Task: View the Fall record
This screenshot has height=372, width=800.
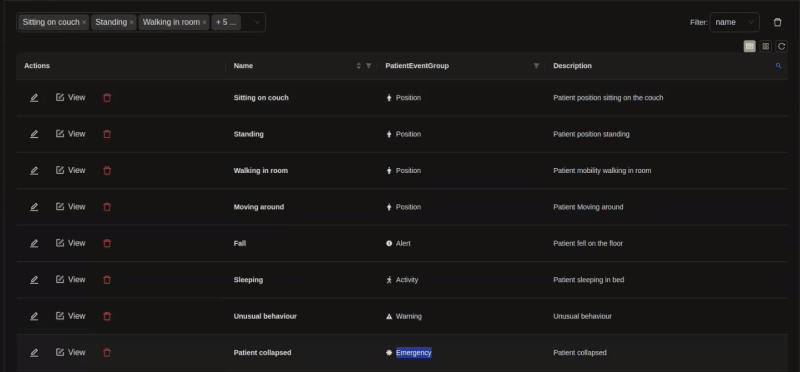Action: (x=71, y=243)
